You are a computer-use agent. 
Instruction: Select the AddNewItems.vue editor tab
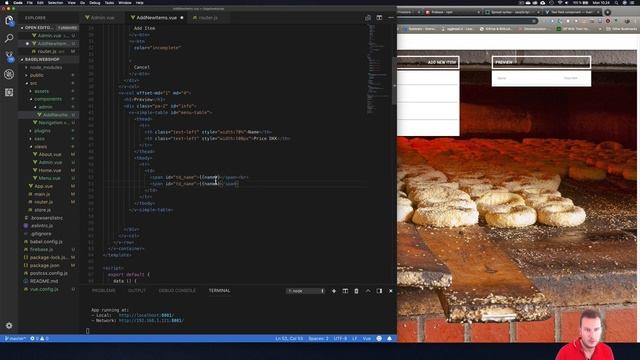[157, 18]
